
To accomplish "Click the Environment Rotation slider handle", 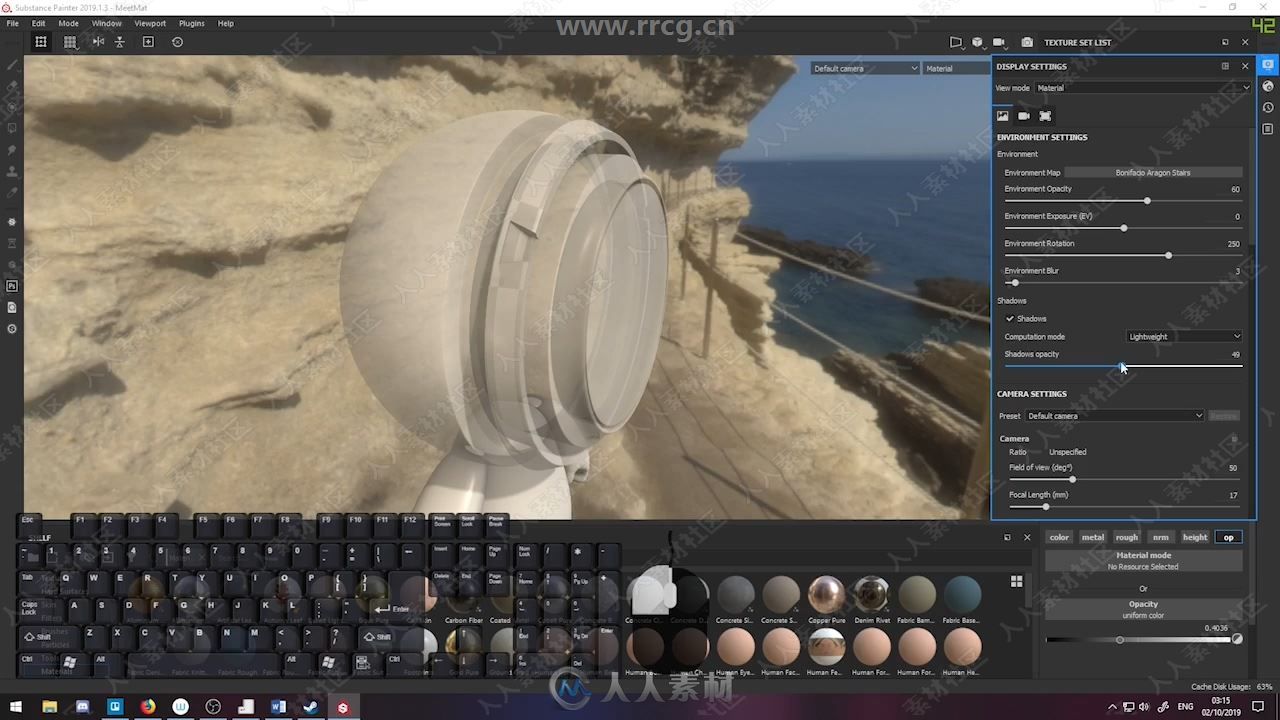I will tap(1168, 255).
